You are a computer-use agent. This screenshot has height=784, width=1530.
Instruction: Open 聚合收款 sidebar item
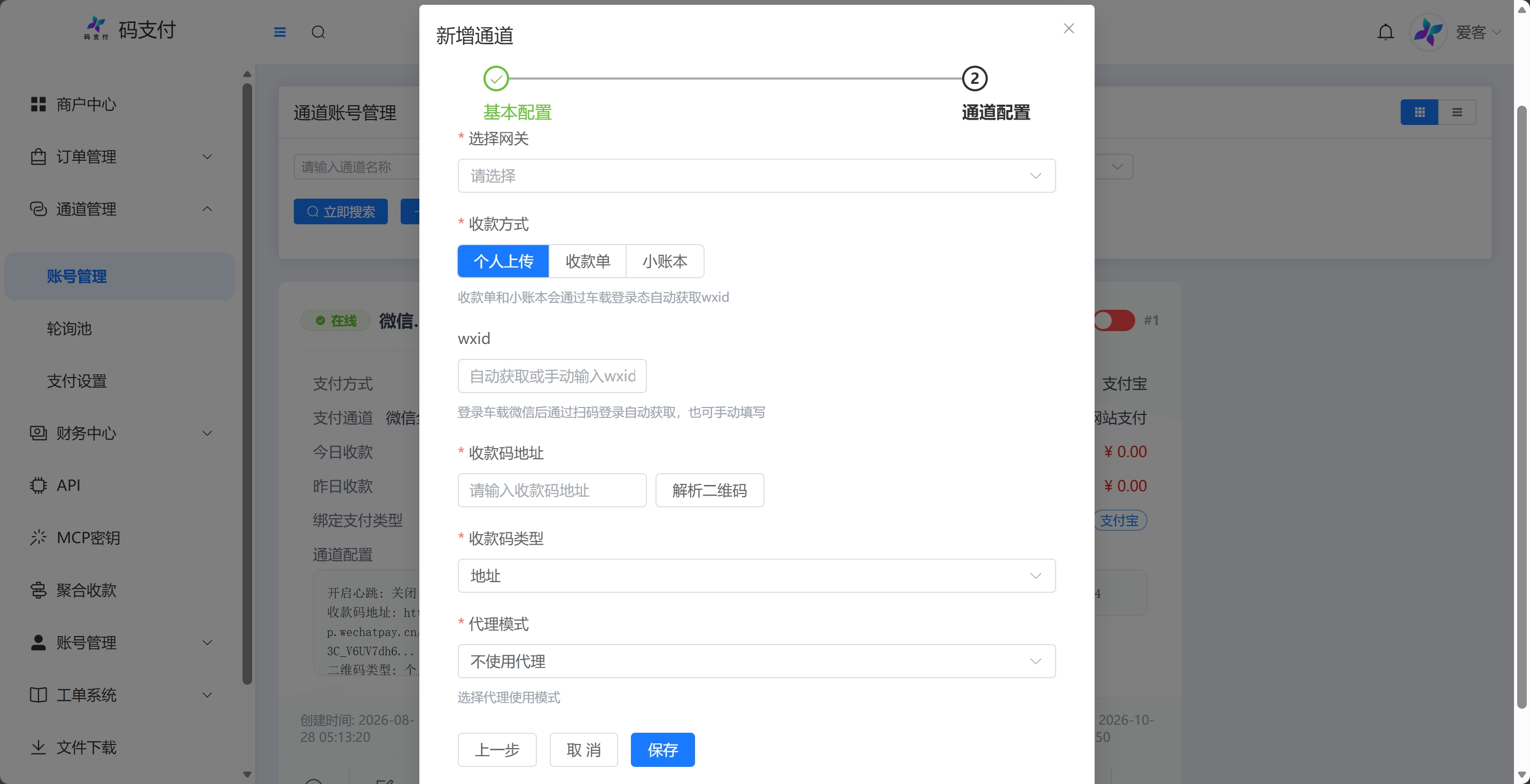120,590
